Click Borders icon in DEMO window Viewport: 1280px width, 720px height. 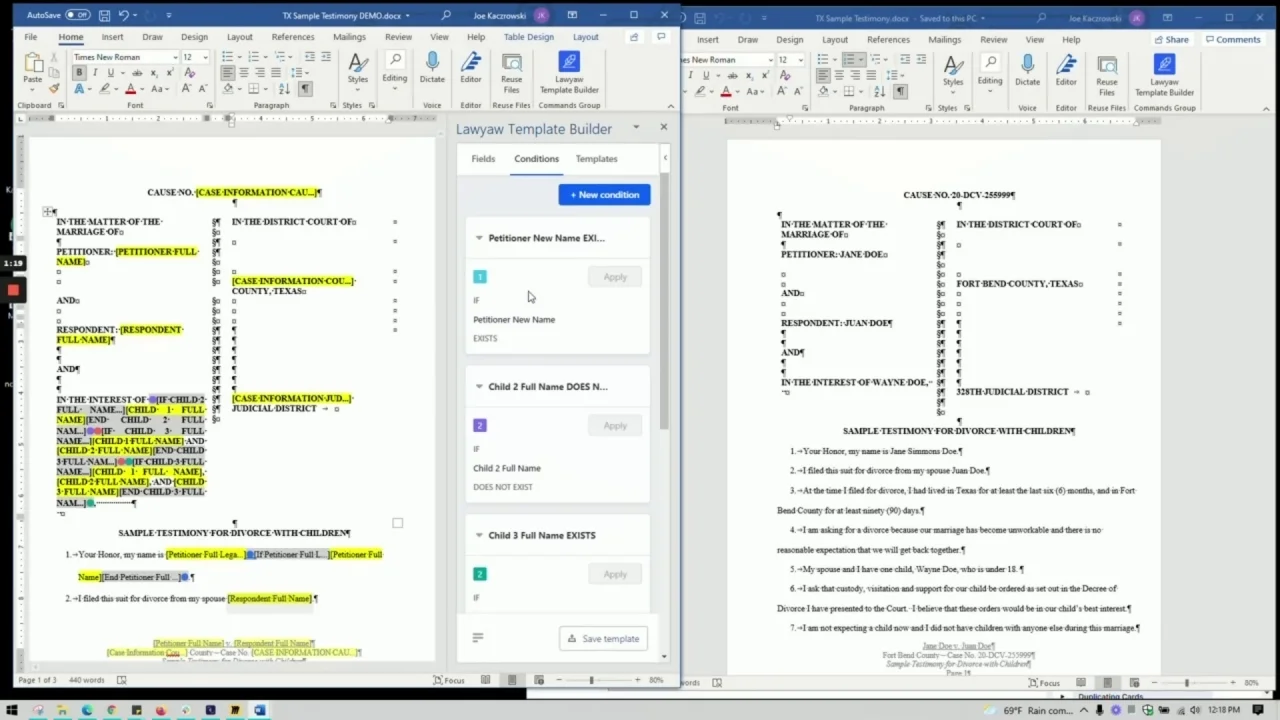tap(254, 89)
